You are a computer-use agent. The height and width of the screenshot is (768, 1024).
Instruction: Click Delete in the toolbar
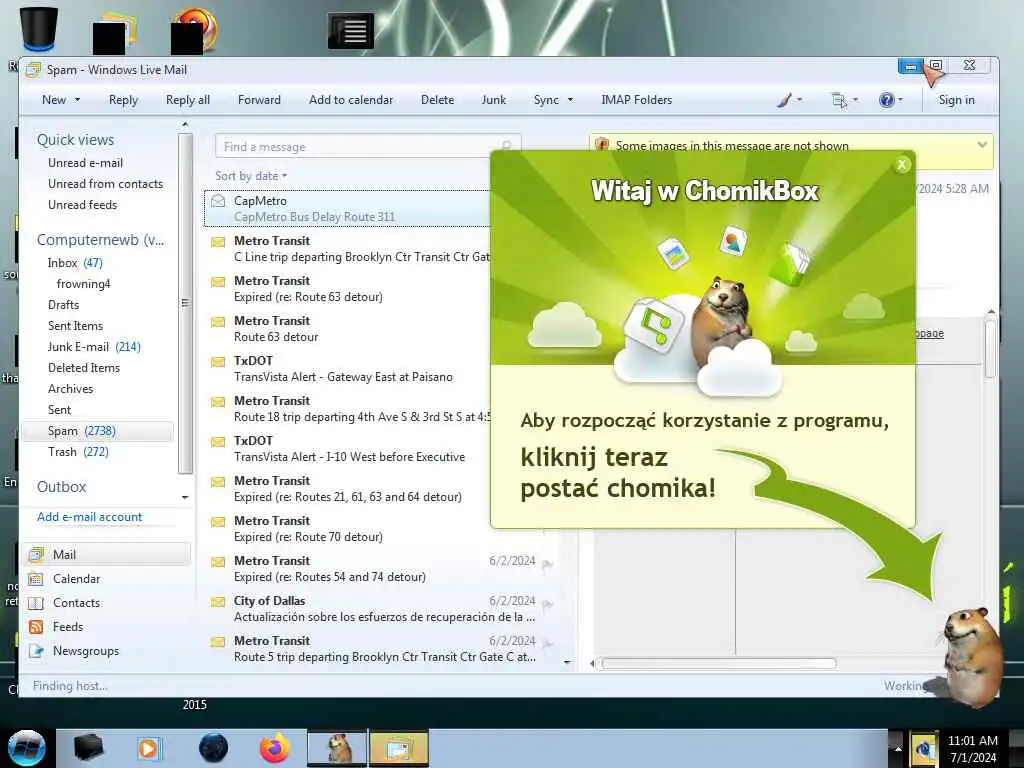pos(438,100)
